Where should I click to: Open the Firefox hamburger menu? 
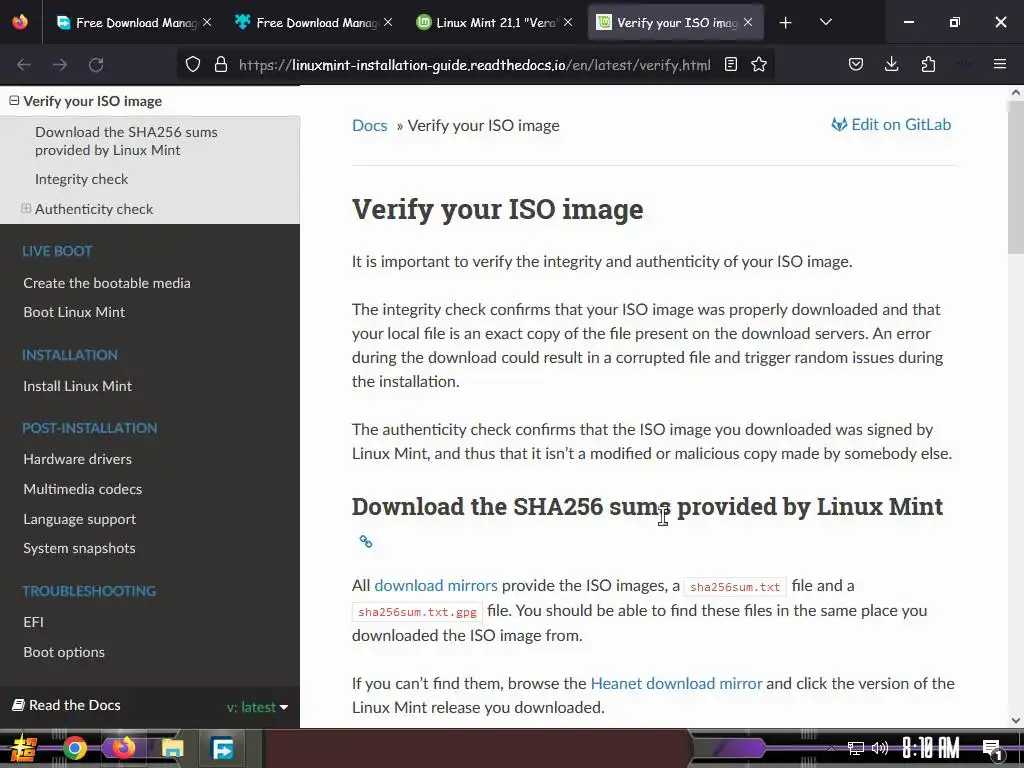[1000, 64]
